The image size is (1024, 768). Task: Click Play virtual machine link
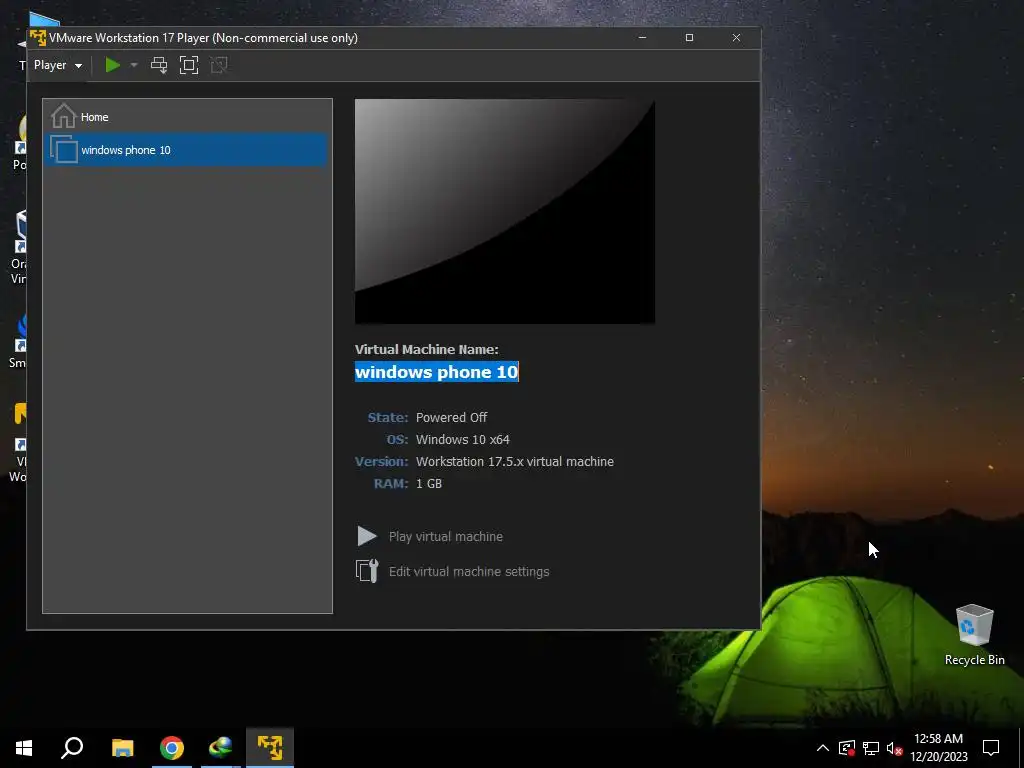[445, 537]
